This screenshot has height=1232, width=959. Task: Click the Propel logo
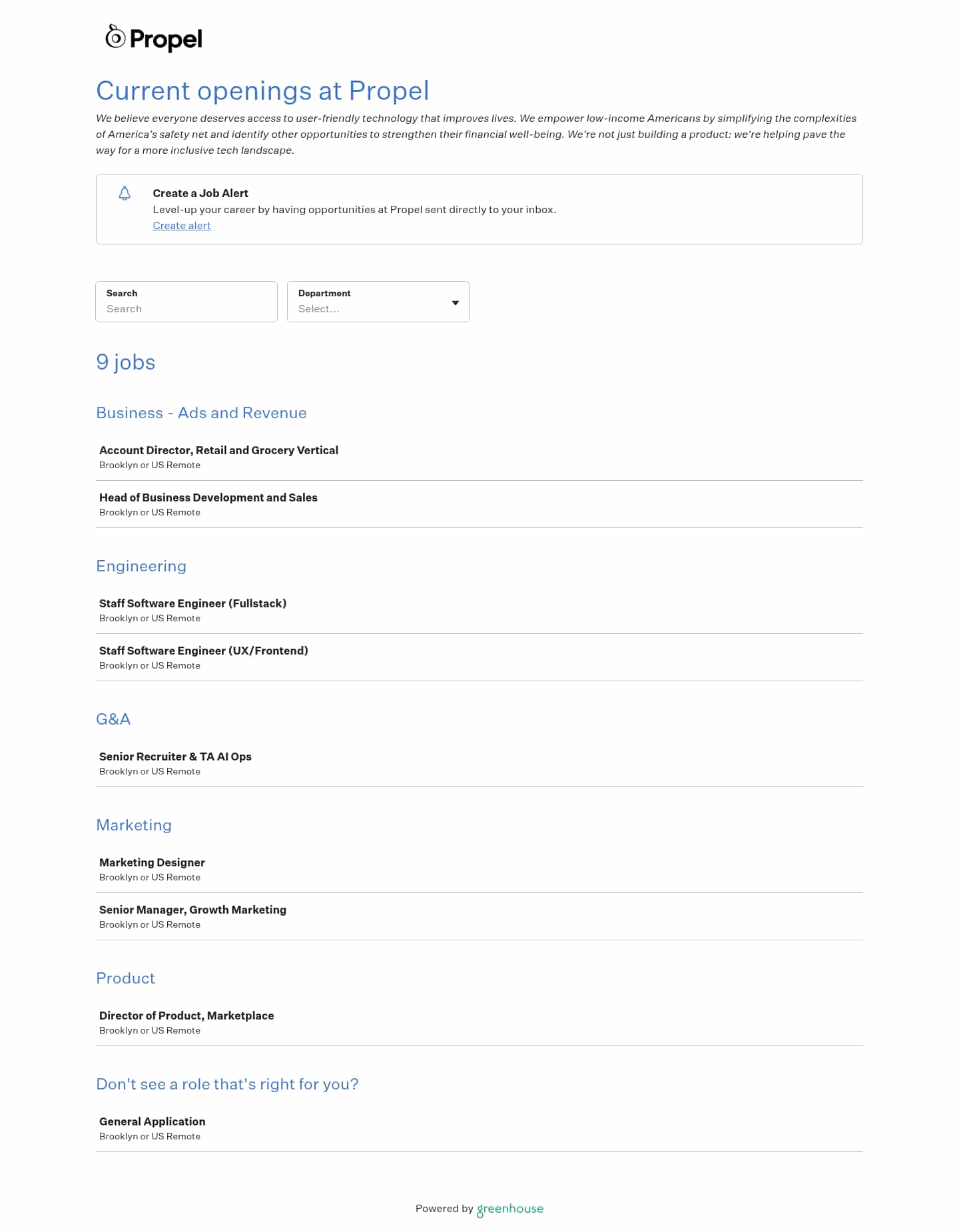pos(154,38)
